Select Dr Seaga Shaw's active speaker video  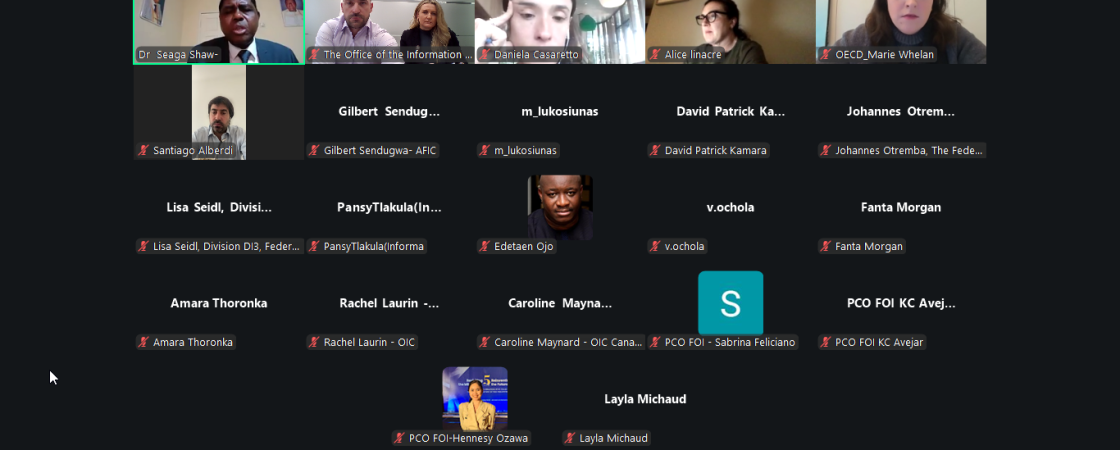[x=219, y=31]
